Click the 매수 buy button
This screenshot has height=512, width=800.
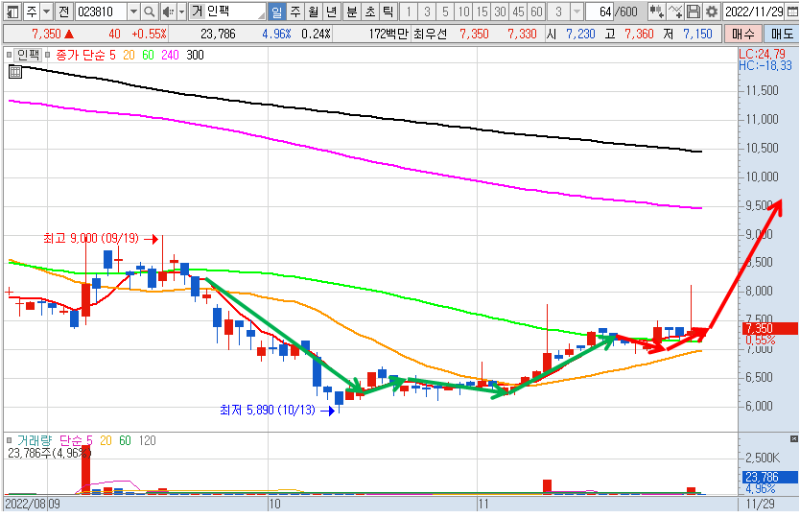(743, 34)
